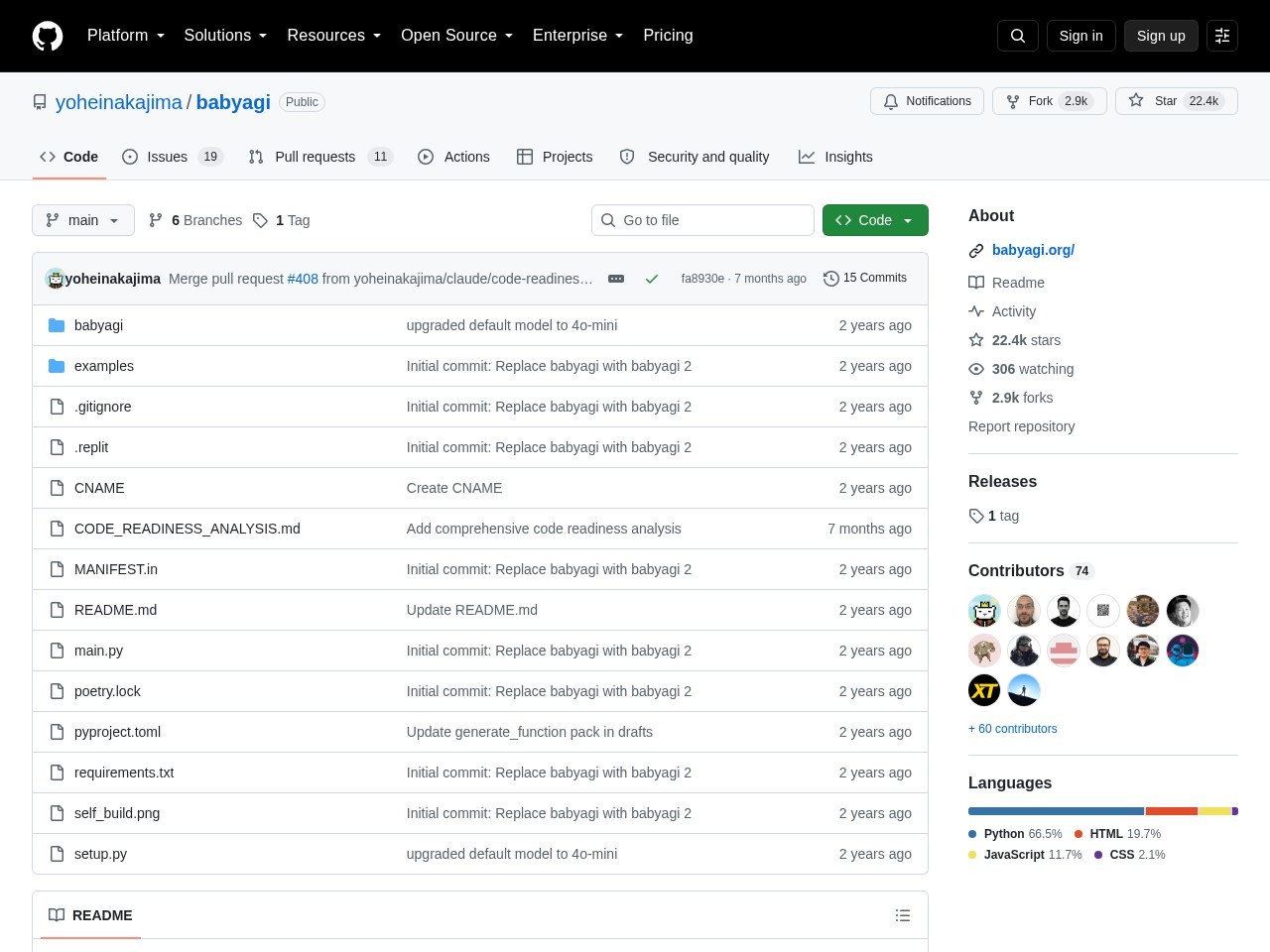Click the Sign up button
Image resolution: width=1270 pixels, height=952 pixels.
point(1161,36)
